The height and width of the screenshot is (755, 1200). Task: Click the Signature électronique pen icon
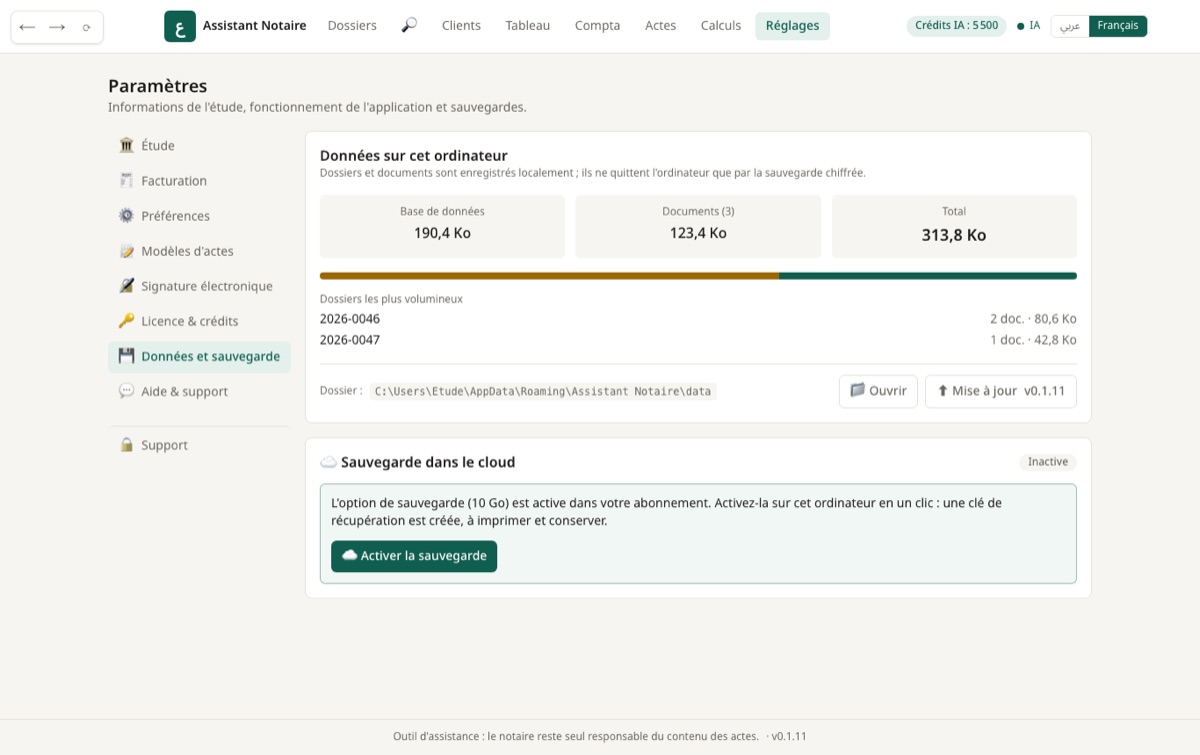click(126, 286)
